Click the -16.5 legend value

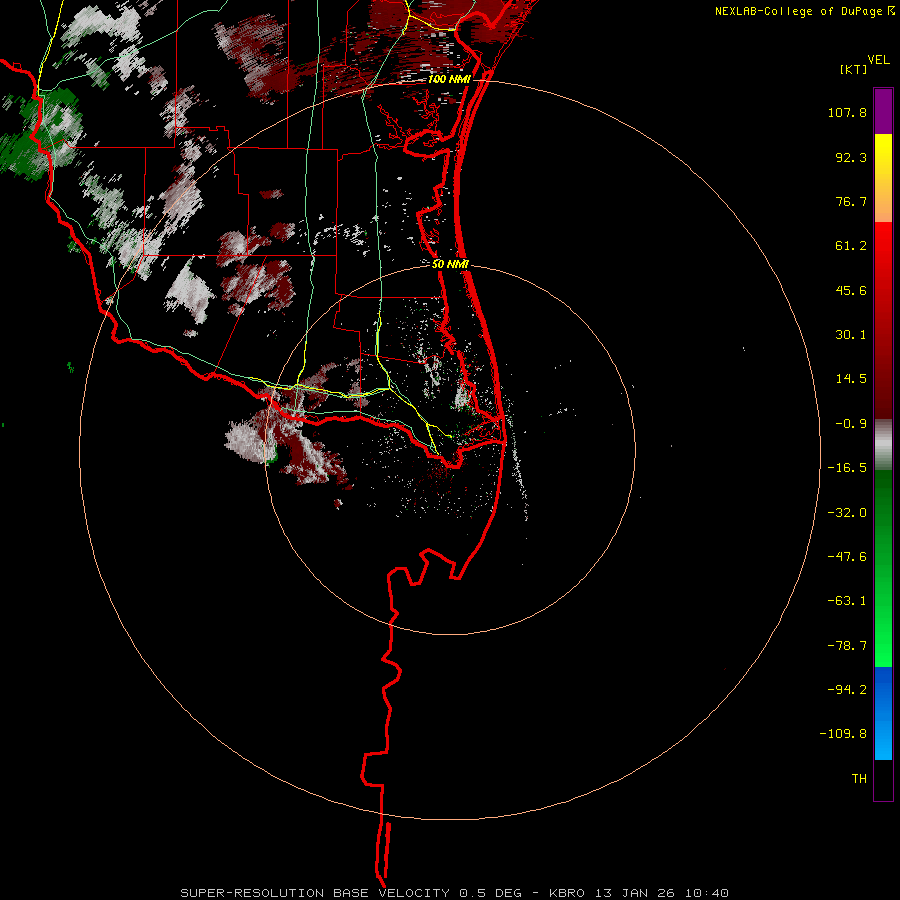click(847, 467)
